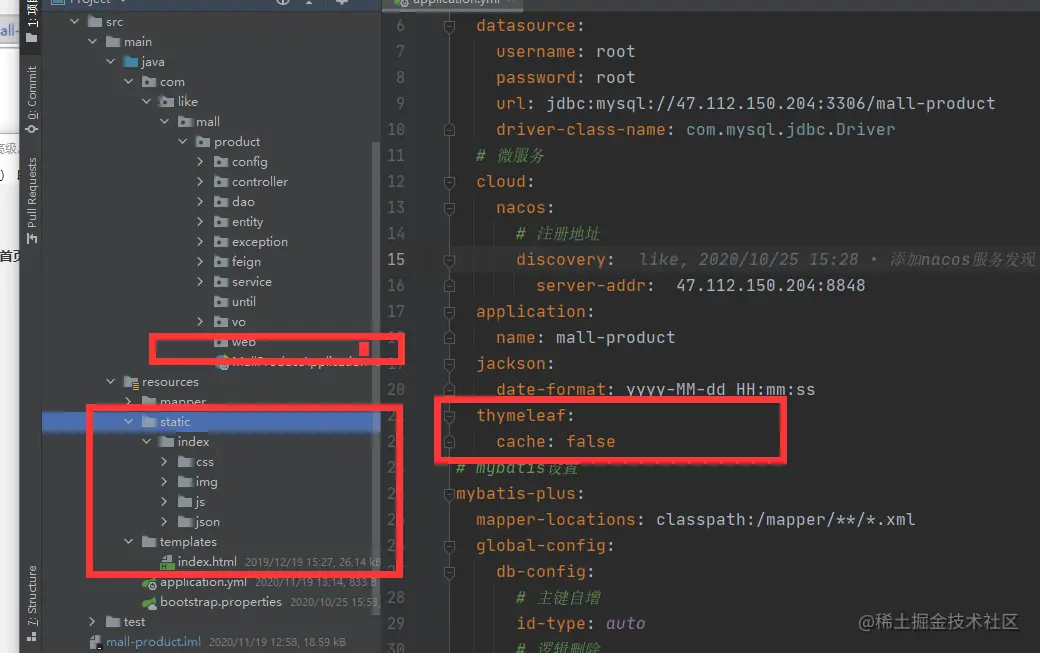1040x653 pixels.
Task: Expand the dao package chevron
Action: point(200,201)
